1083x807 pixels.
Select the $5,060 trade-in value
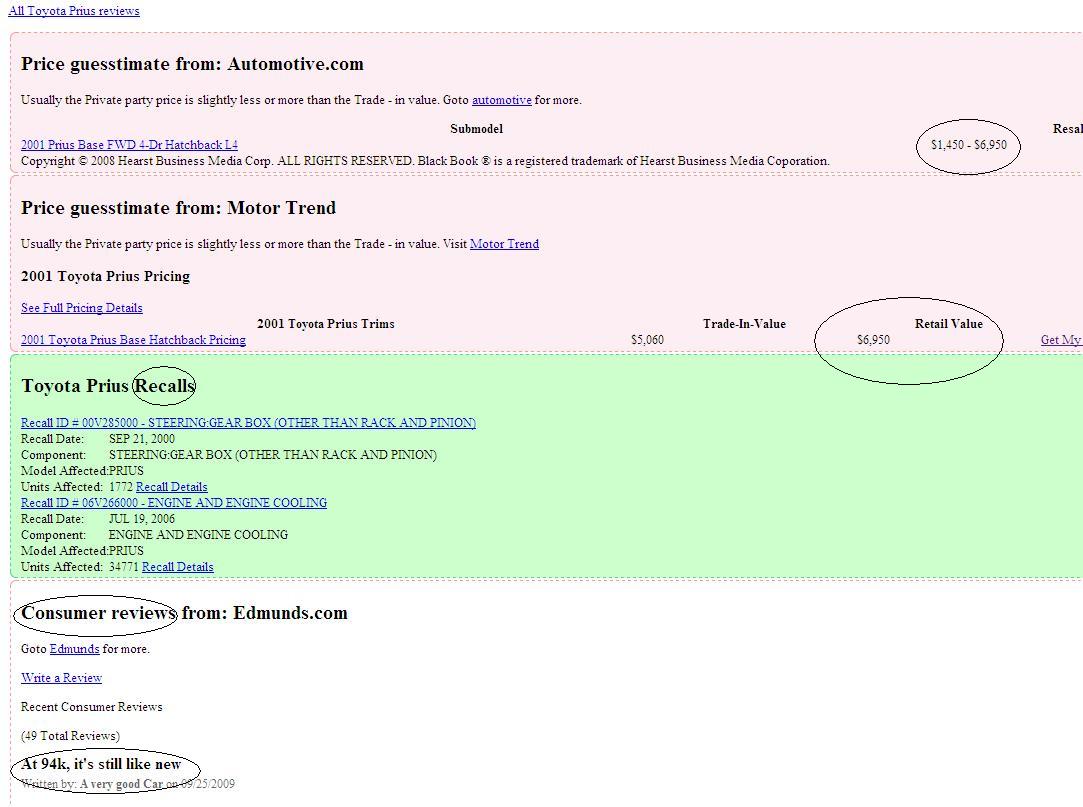tap(647, 339)
